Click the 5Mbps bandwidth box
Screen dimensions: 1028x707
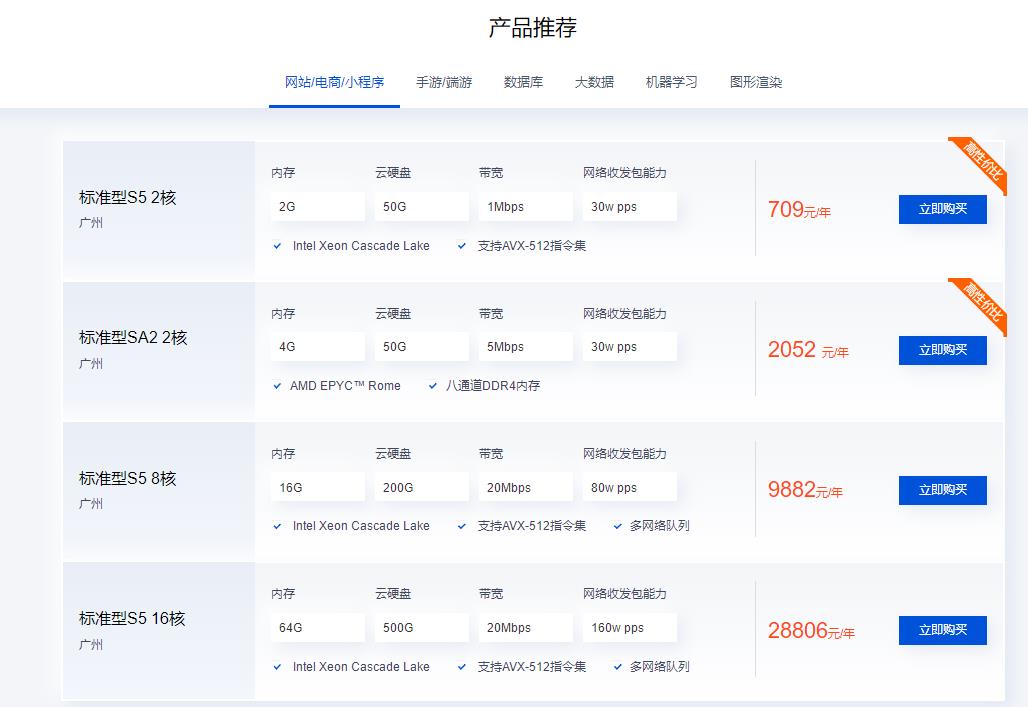coord(526,347)
